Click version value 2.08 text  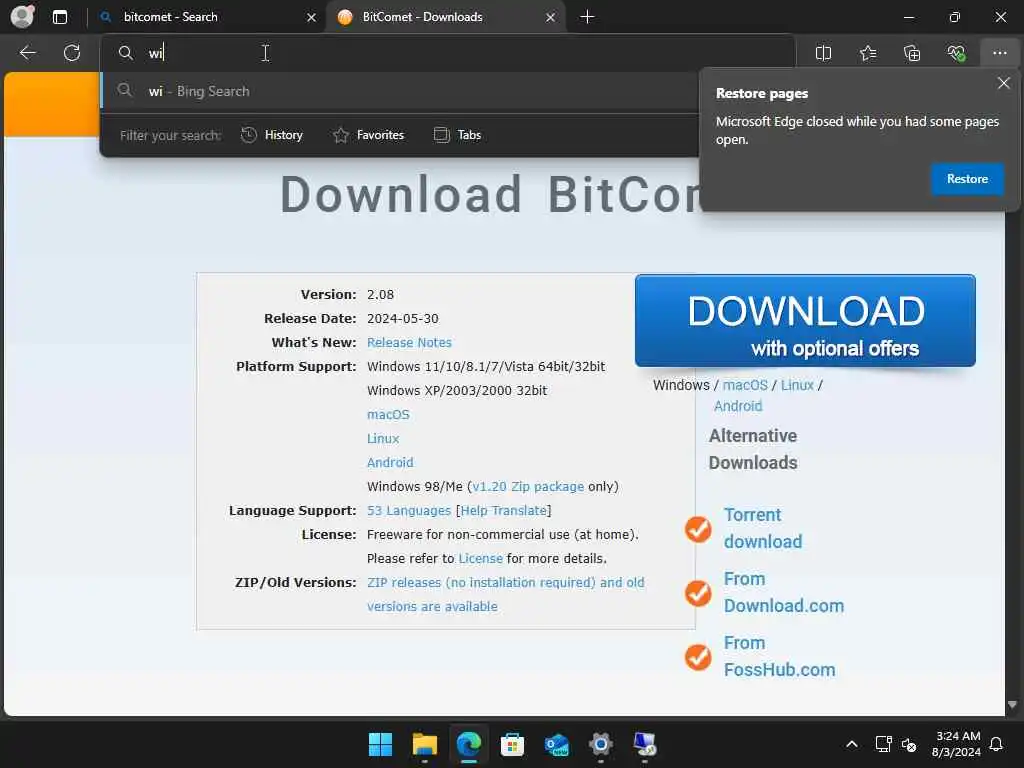click(x=380, y=295)
